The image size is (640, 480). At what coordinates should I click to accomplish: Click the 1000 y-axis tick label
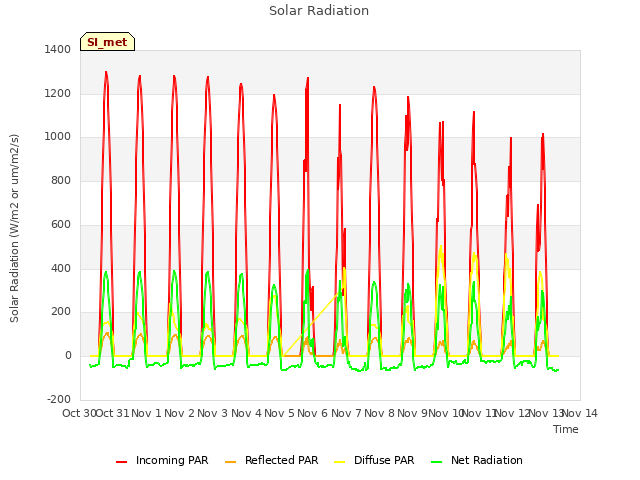(58, 137)
